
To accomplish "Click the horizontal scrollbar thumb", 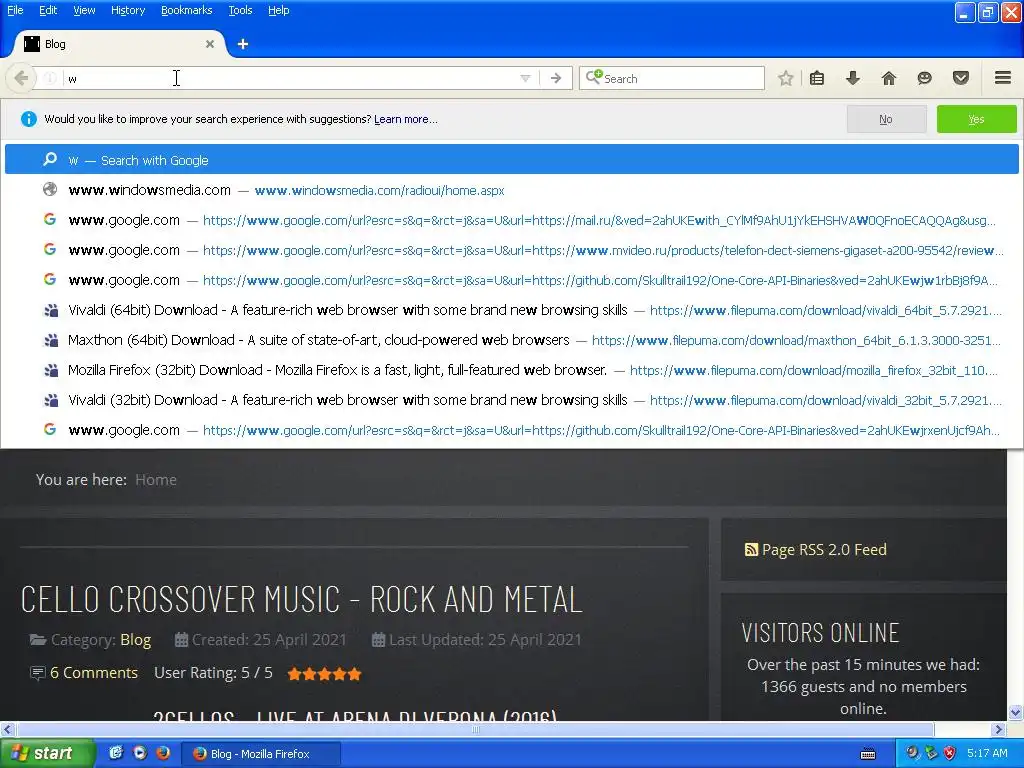I will (475, 729).
